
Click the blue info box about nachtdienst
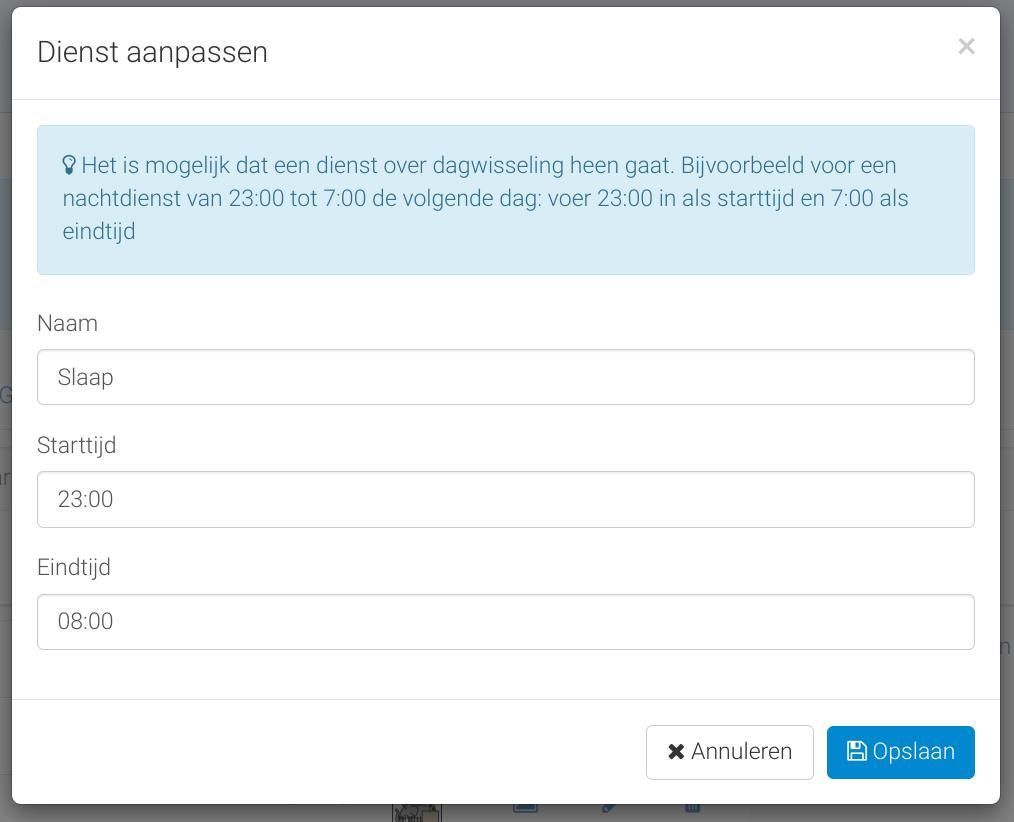(506, 200)
